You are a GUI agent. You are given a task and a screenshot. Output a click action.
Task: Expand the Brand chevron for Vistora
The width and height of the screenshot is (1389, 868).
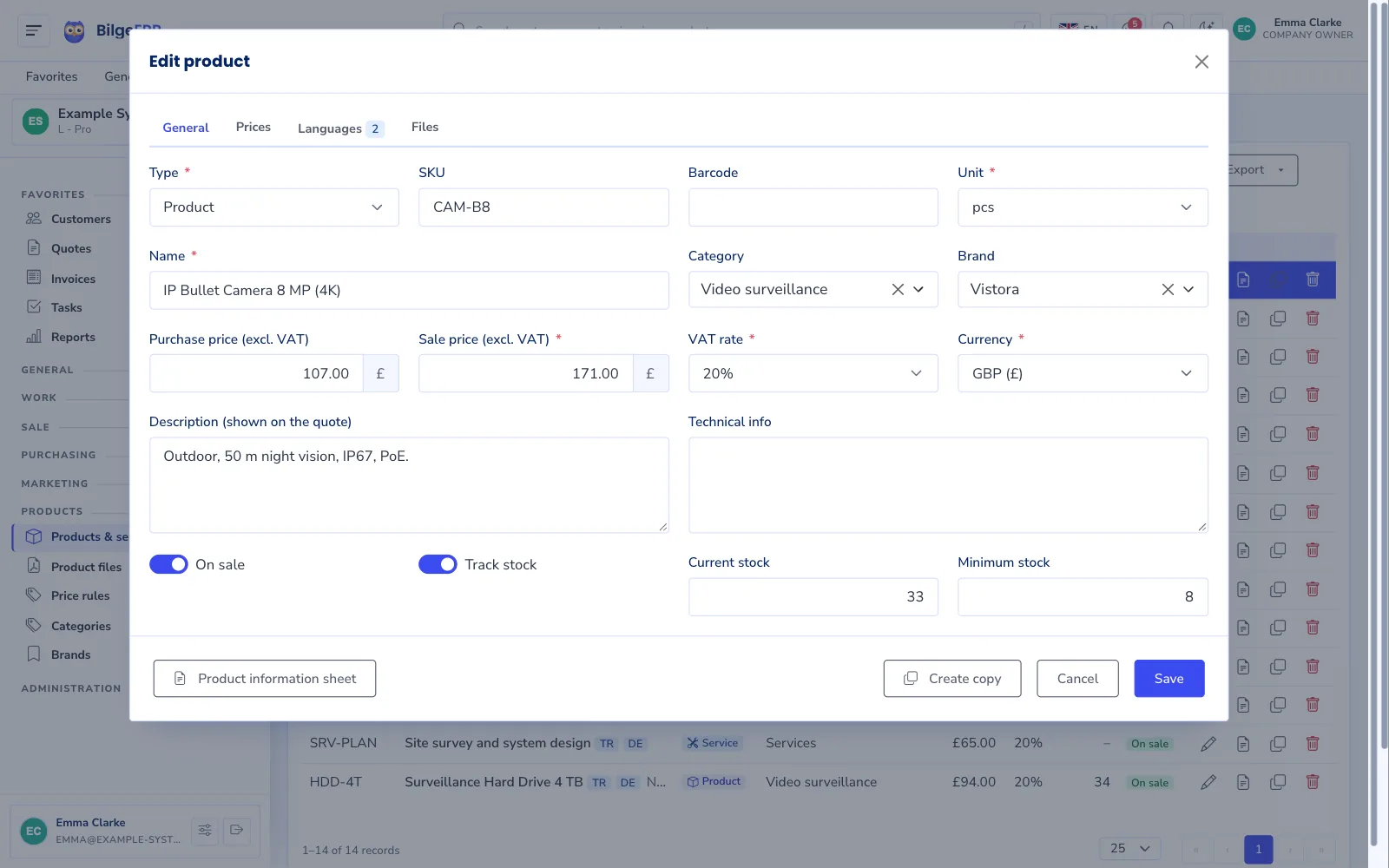click(1188, 289)
